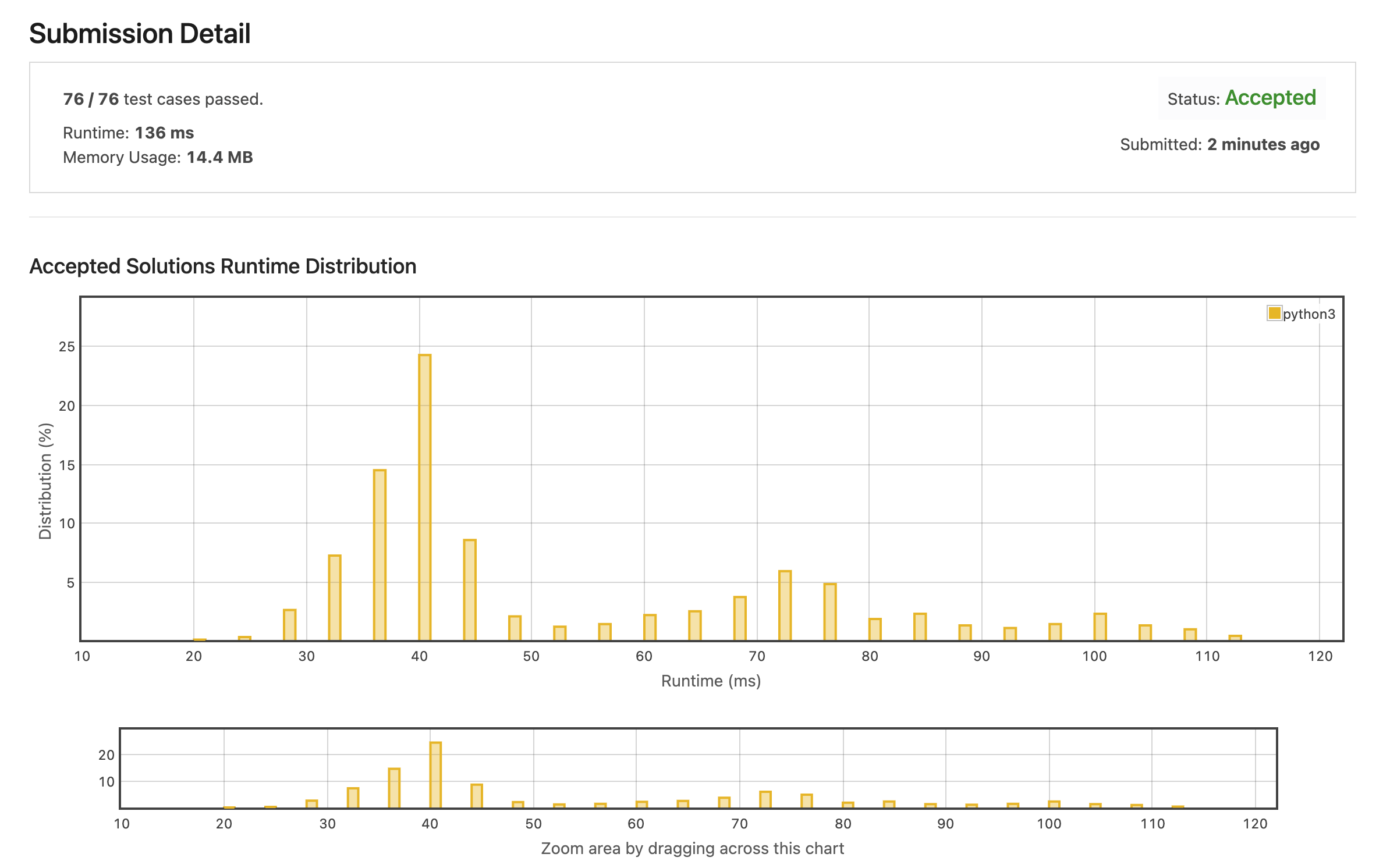1390x868 pixels.
Task: Click the 72 ms bar in overview chart
Action: tap(765, 799)
